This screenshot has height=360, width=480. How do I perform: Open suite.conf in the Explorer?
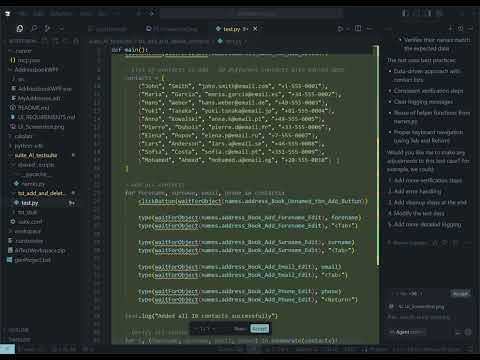tap(30, 222)
